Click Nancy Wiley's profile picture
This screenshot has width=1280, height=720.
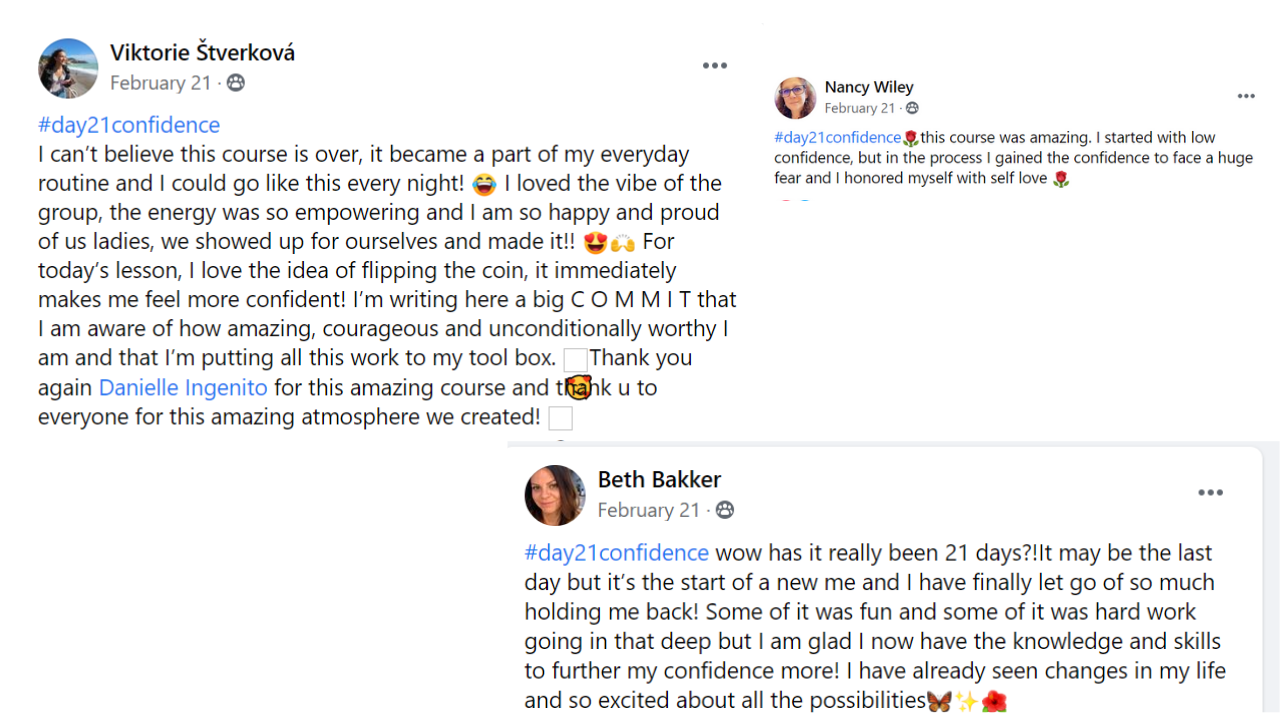(795, 97)
